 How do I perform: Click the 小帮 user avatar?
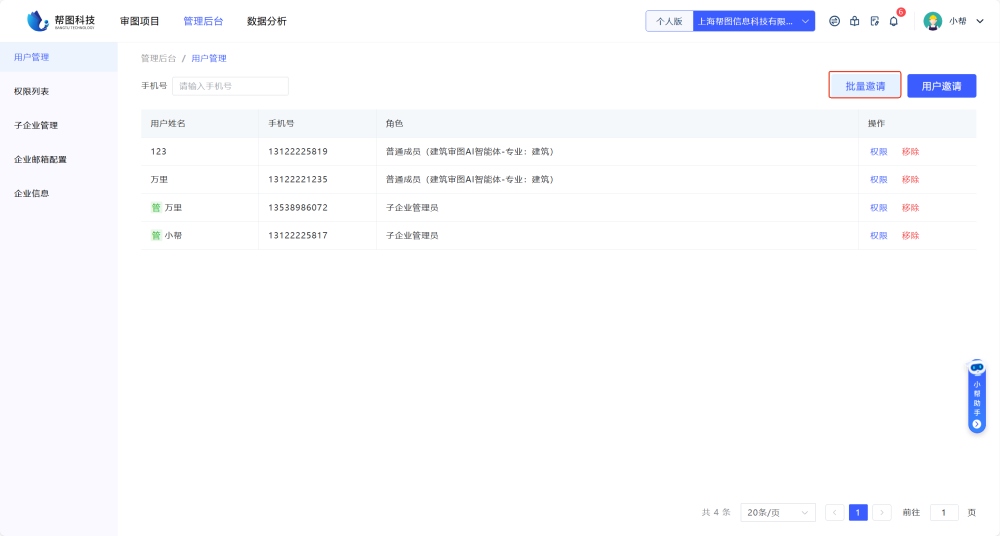(x=932, y=21)
